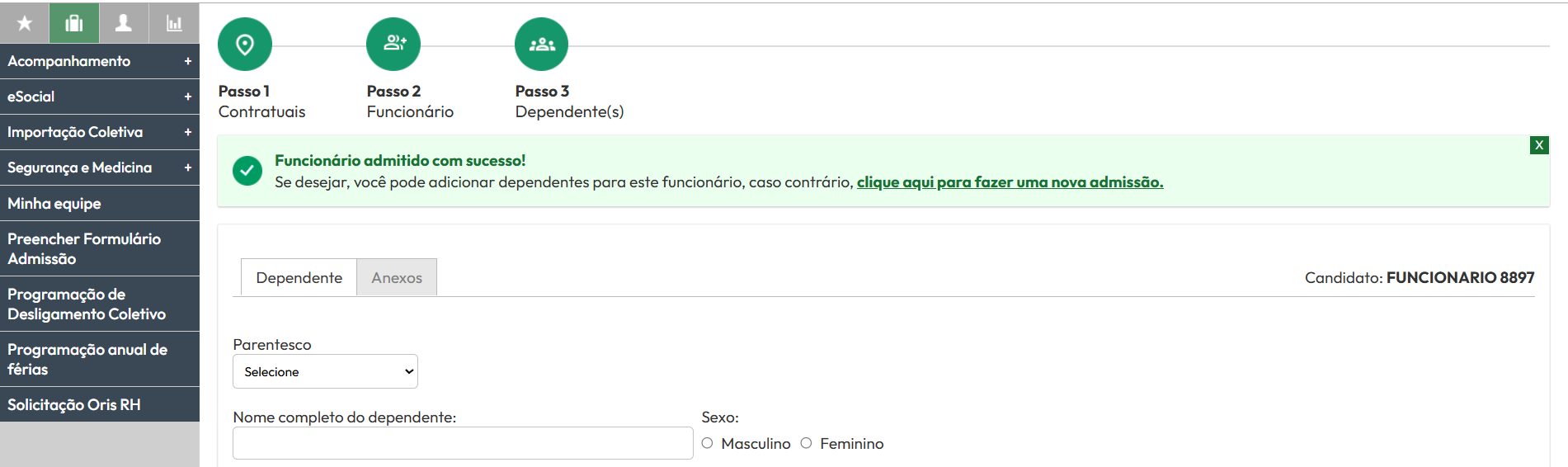Close the green success message banner
Viewport: 1568px width, 467px height.
(1539, 145)
